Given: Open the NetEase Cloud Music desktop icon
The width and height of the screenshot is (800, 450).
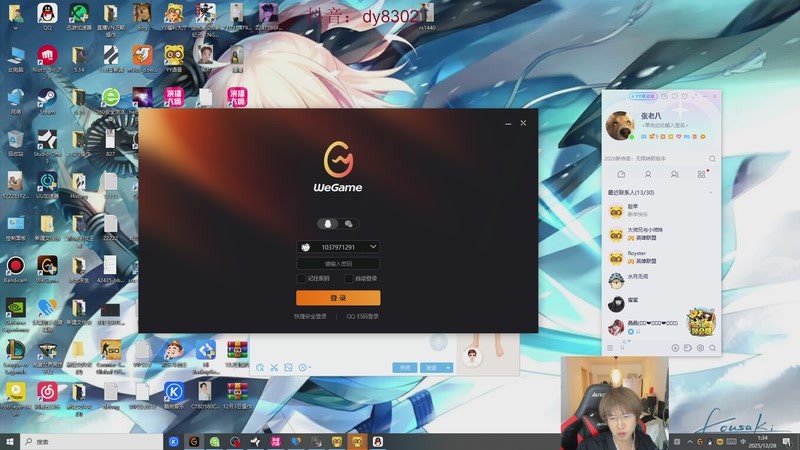Looking at the screenshot, I should click(47, 395).
